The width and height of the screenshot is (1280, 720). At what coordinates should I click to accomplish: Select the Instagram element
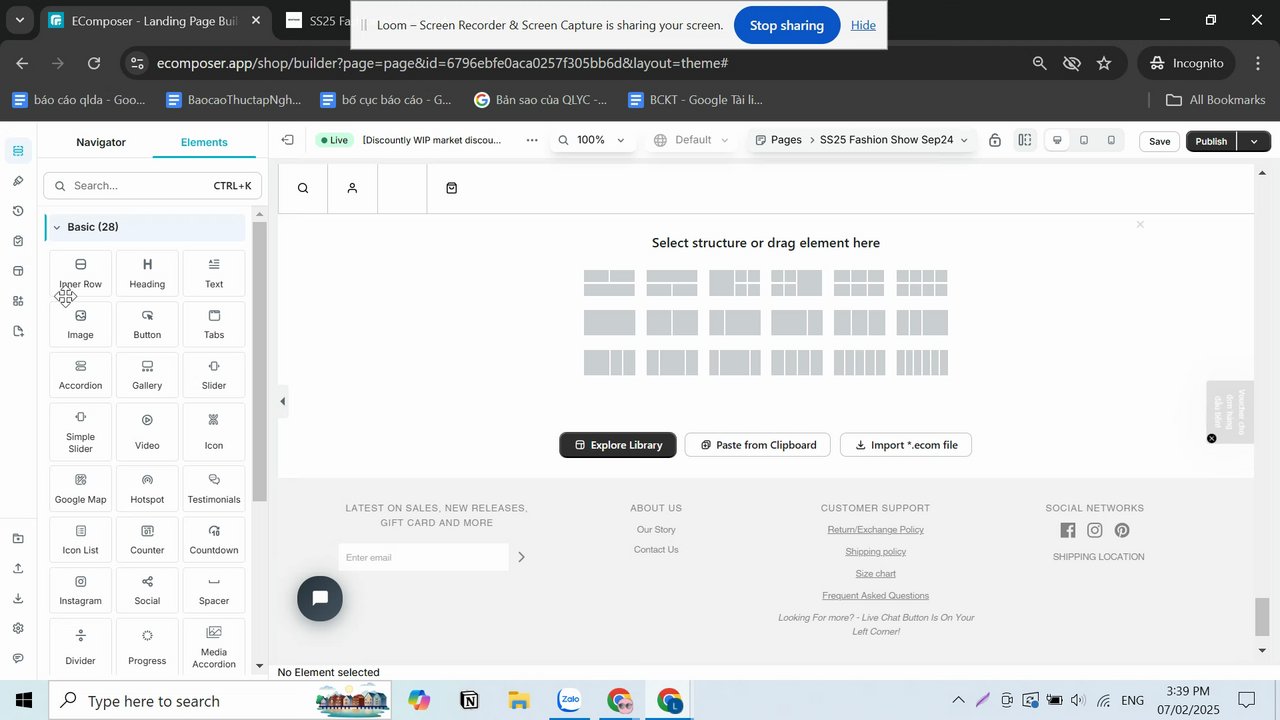[80, 590]
